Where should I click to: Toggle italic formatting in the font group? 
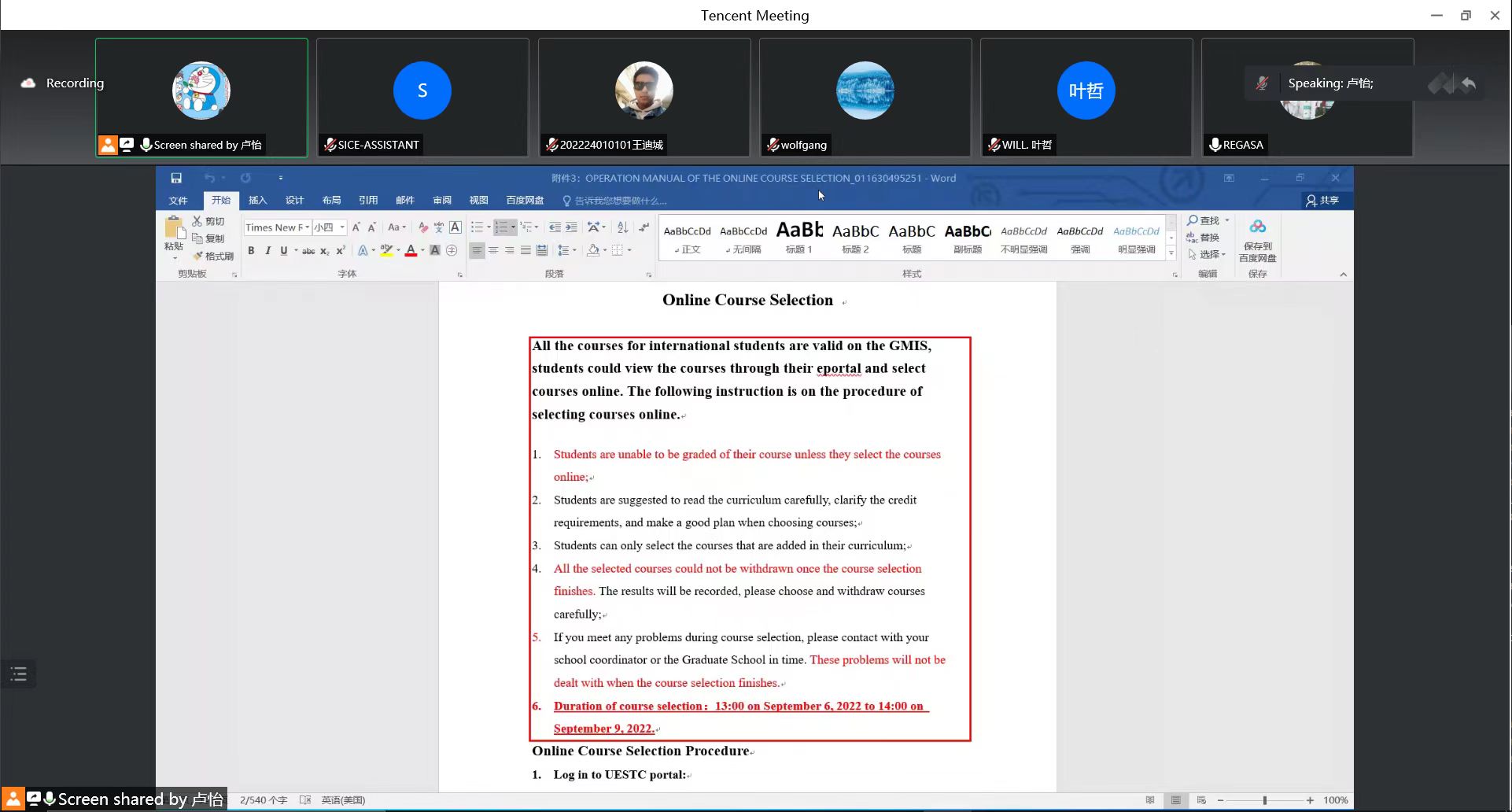click(267, 250)
